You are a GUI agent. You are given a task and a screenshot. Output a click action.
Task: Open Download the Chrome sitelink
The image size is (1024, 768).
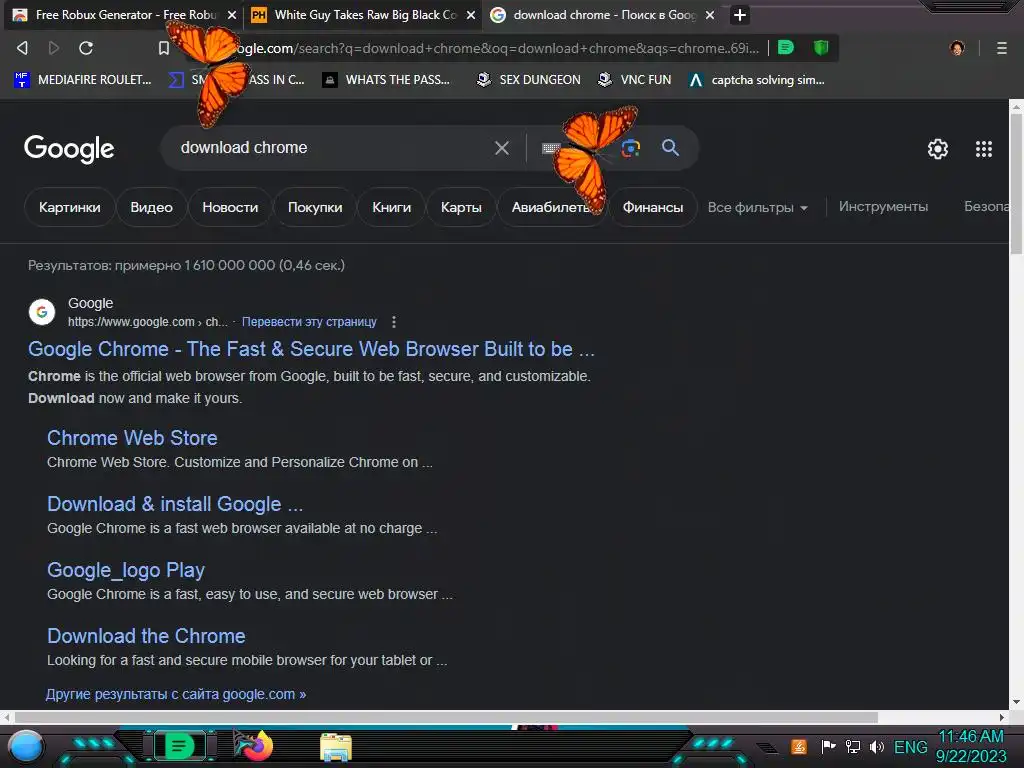[146, 635]
